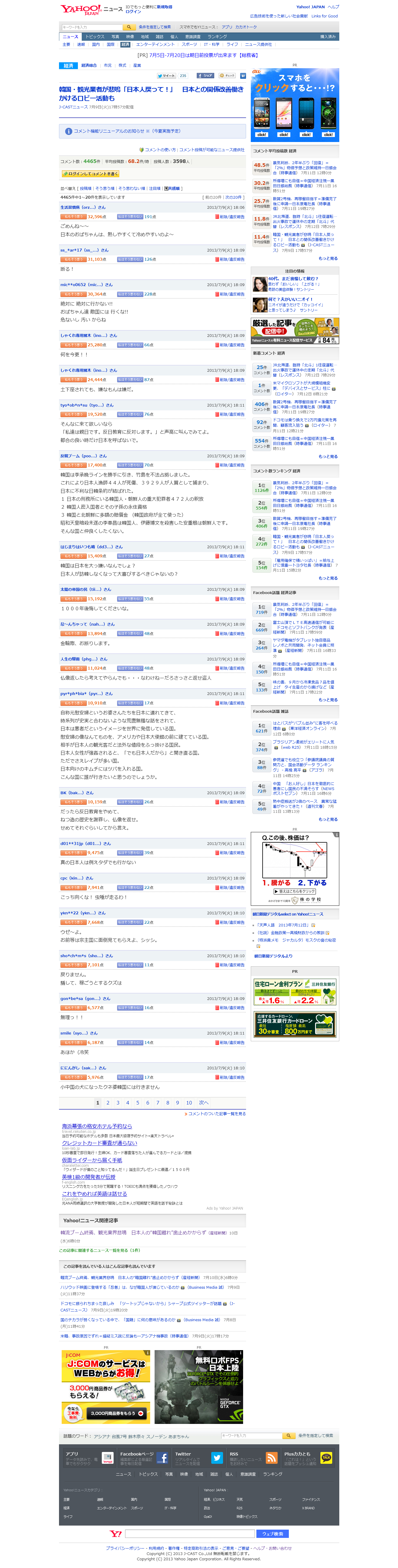Click 私はそう思わない on ss_*ar*17 comment

coord(130,259)
